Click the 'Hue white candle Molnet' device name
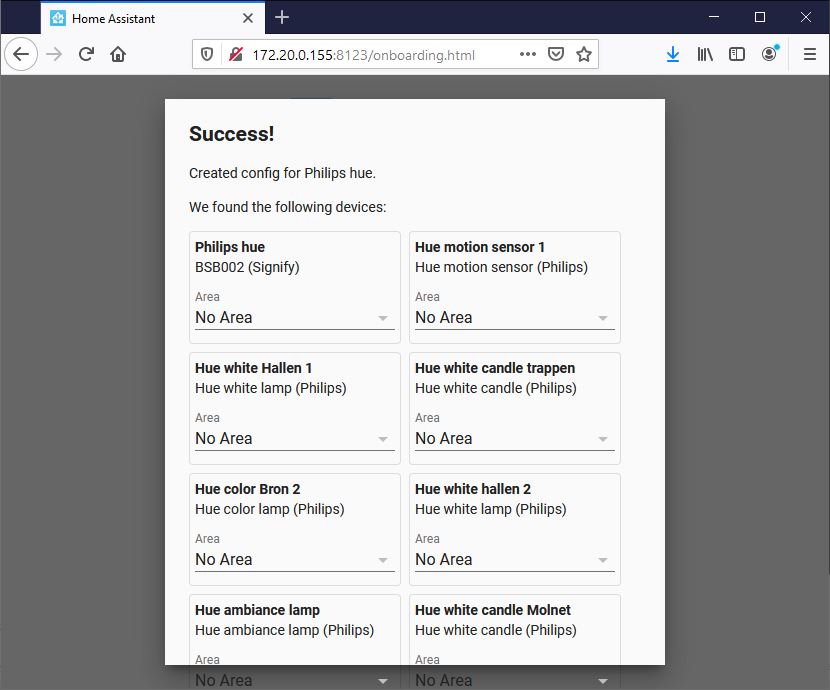 coord(493,611)
